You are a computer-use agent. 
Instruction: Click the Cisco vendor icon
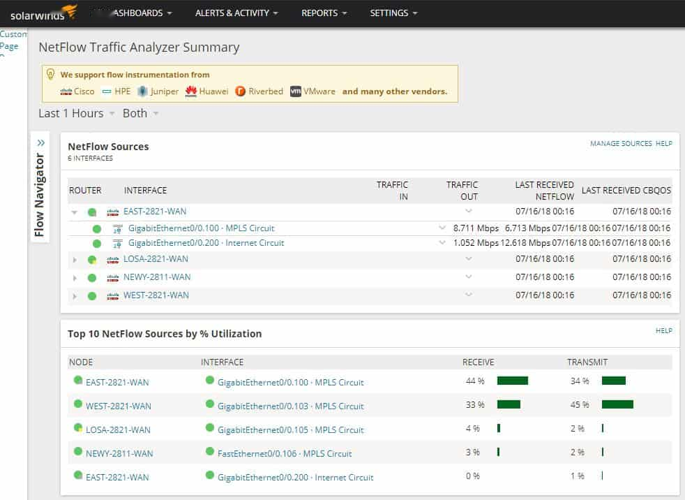coord(66,91)
